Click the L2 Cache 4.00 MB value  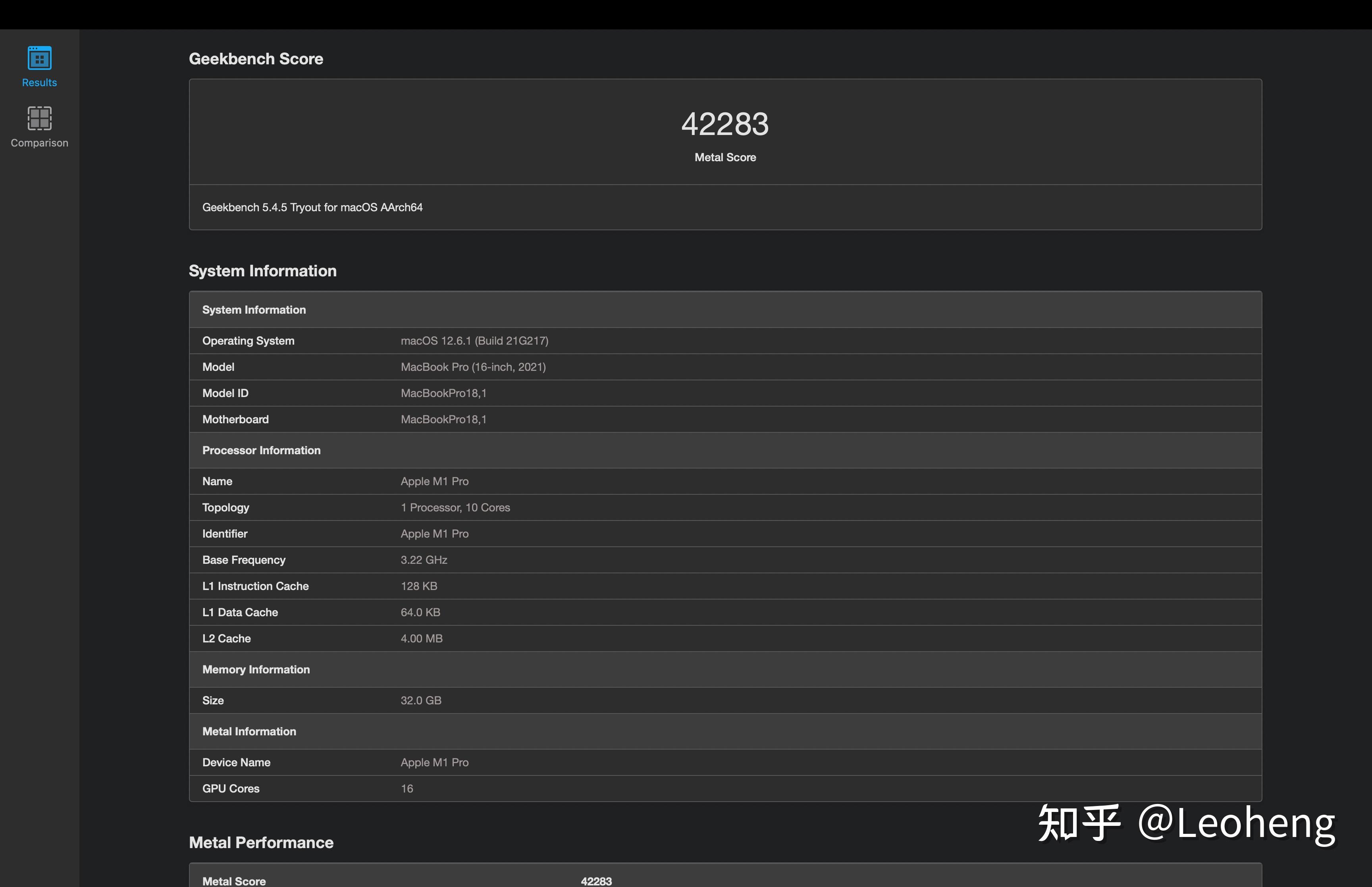(x=422, y=639)
